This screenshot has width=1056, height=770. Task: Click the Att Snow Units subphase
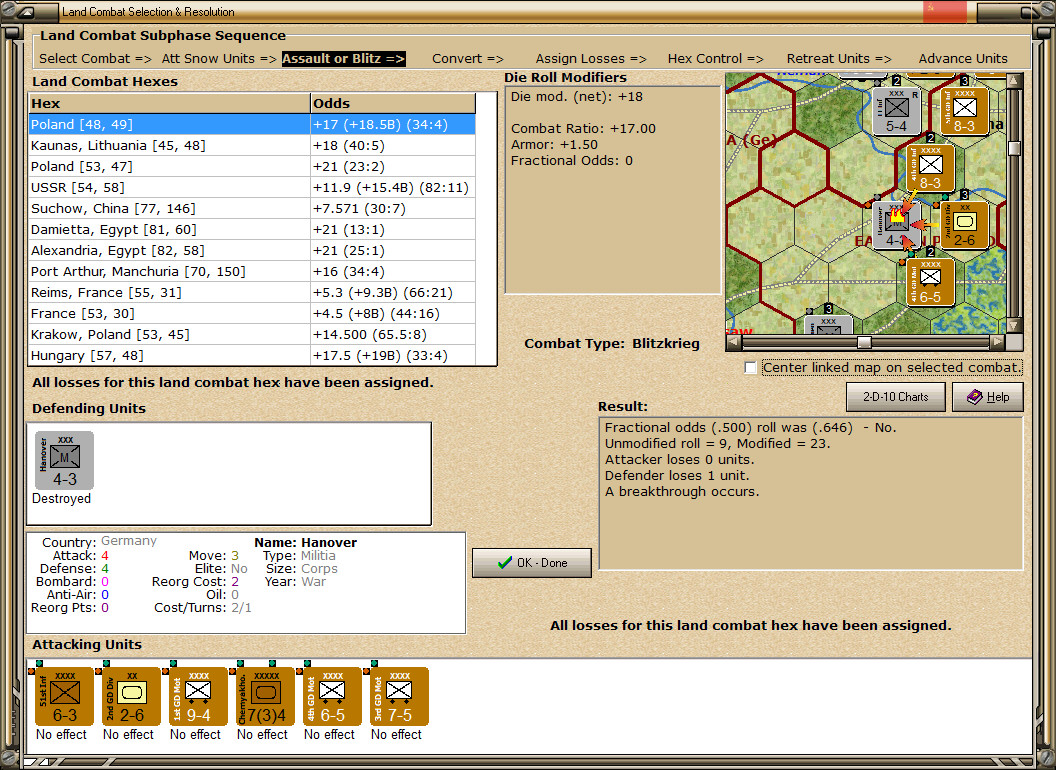(219, 59)
